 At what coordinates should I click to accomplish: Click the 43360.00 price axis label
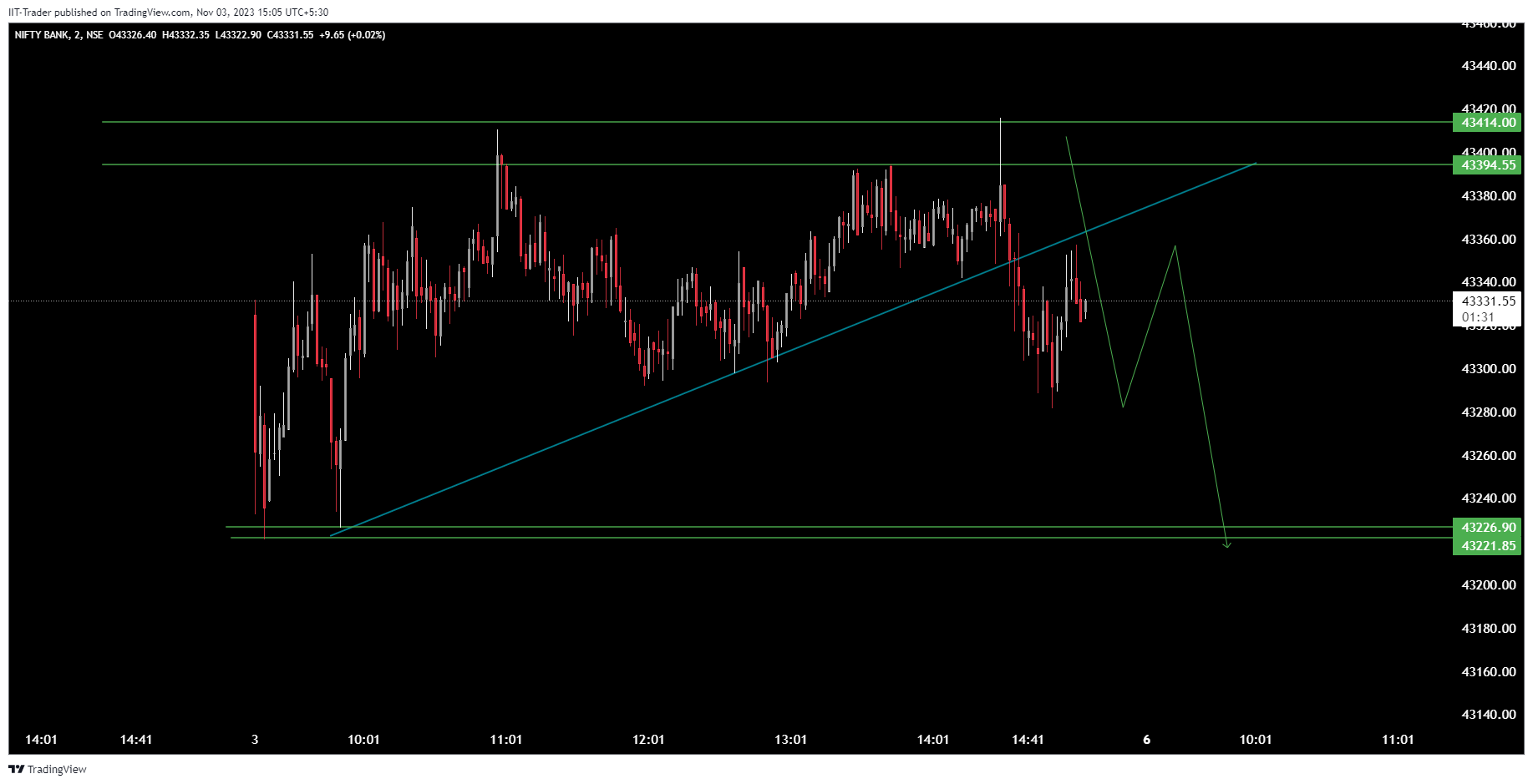(x=1488, y=240)
